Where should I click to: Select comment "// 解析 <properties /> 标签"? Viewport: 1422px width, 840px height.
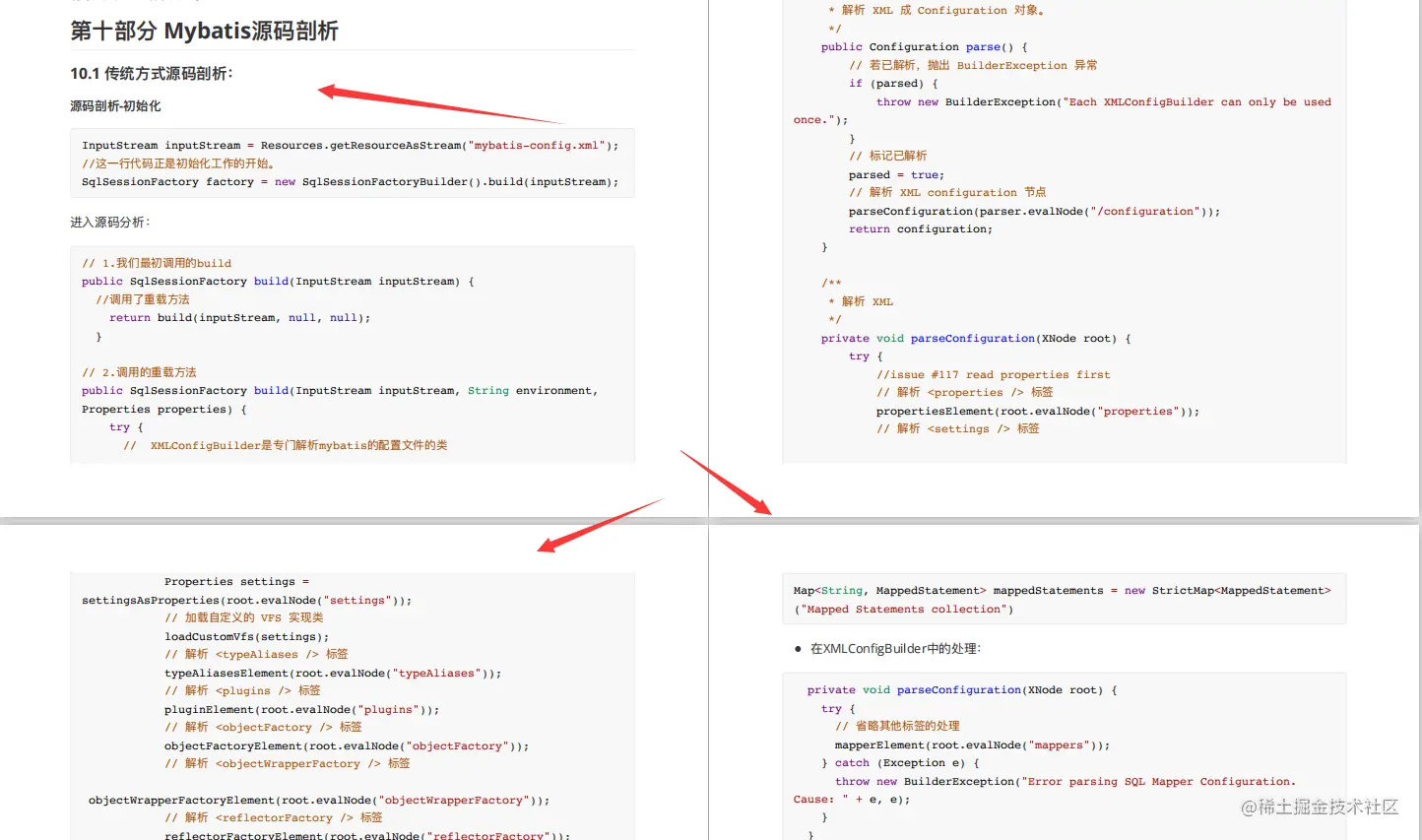tap(965, 393)
